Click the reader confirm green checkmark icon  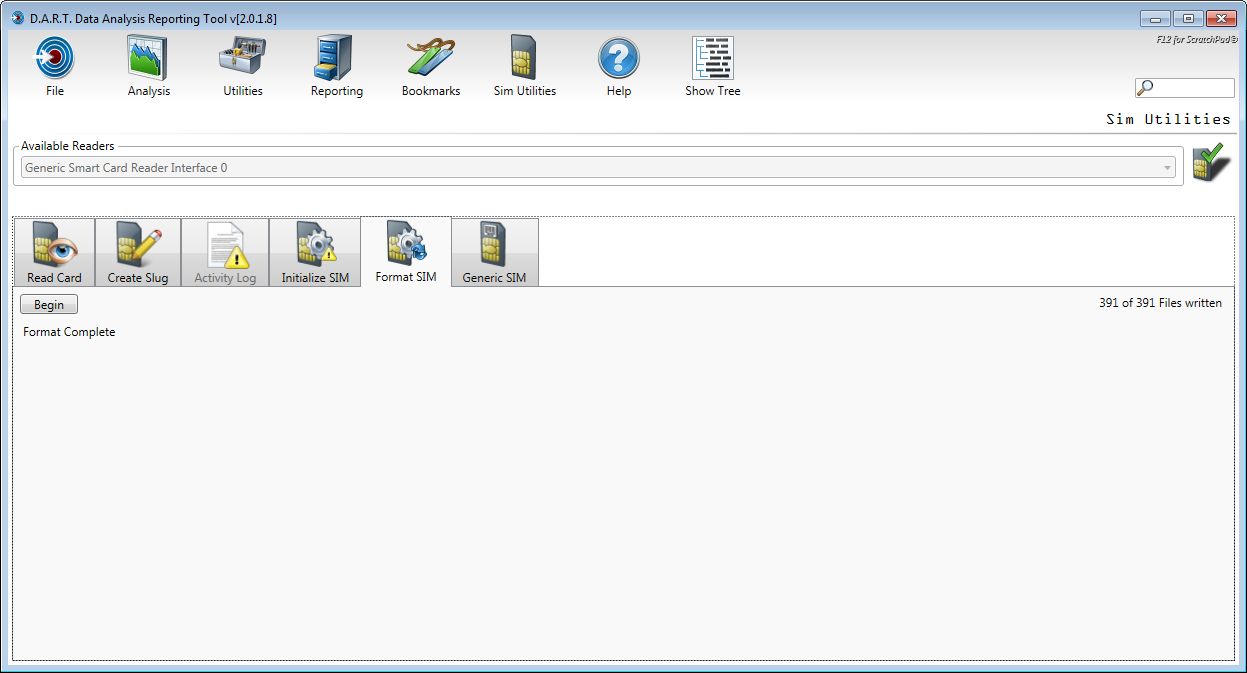(1212, 163)
